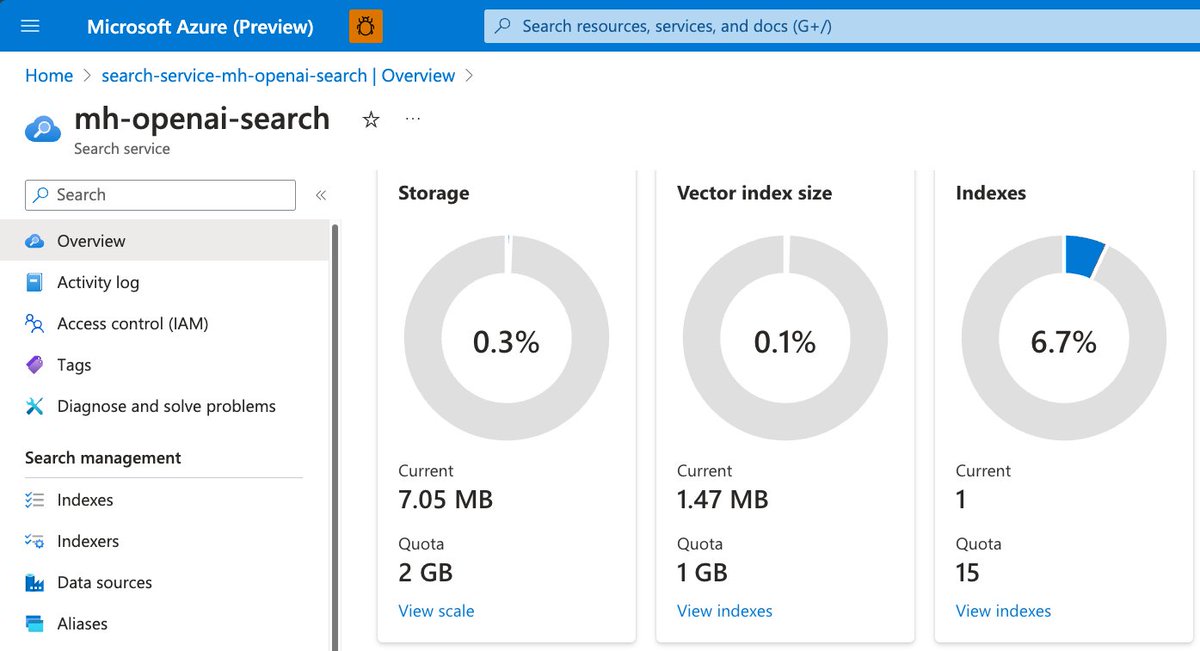Click the blue segment of Indexes donut
This screenshot has height=651, width=1200.
(x=1085, y=255)
